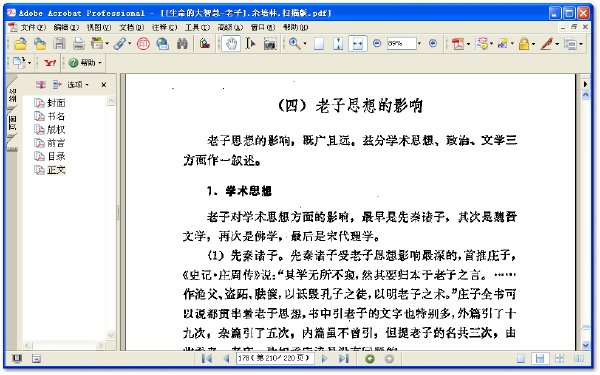
Task: Open the 注释 menu
Action: (165, 27)
